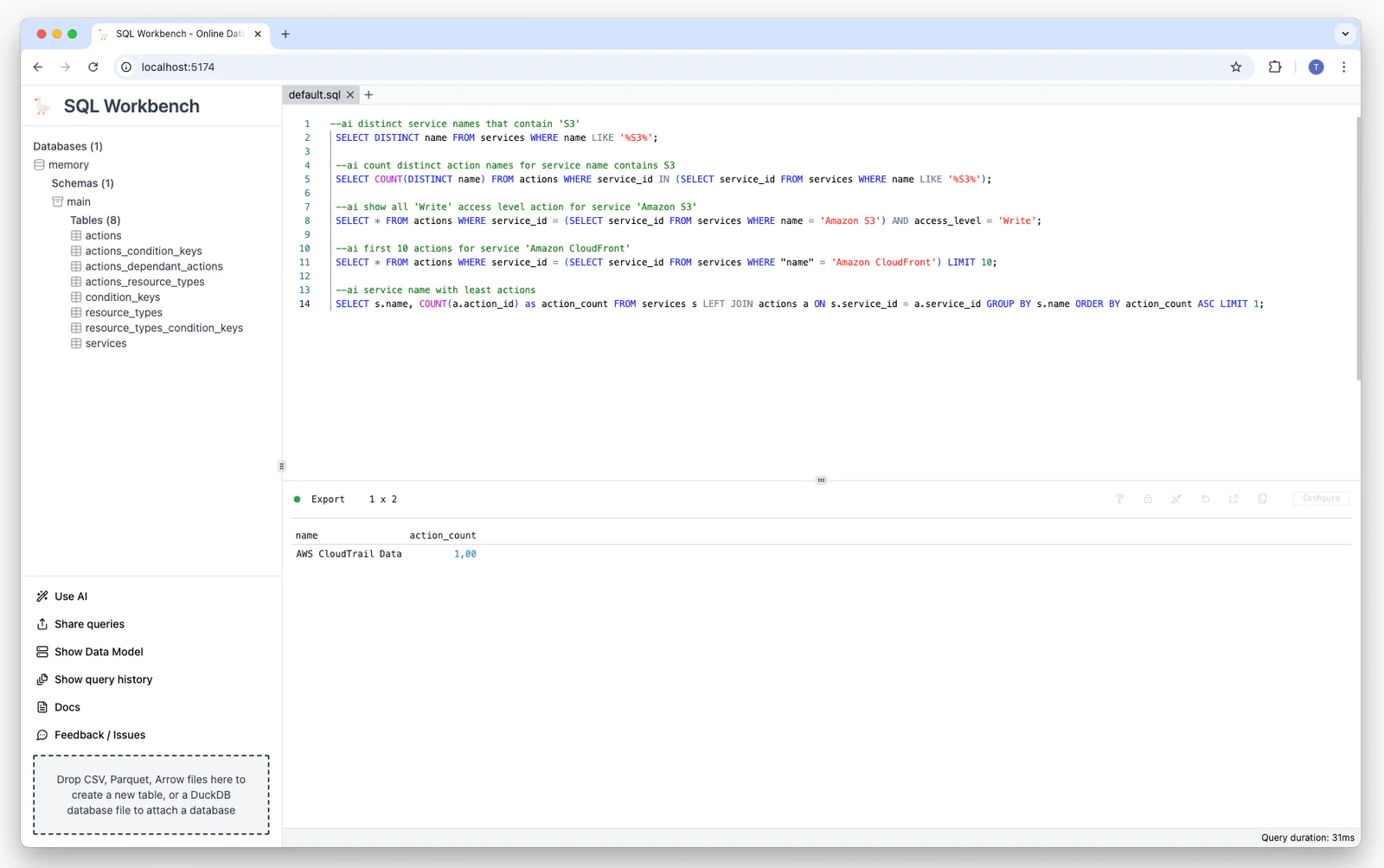Click the open-in-new-window icon in results toolbar
Viewport: 1384px width, 868px height.
1233,499
